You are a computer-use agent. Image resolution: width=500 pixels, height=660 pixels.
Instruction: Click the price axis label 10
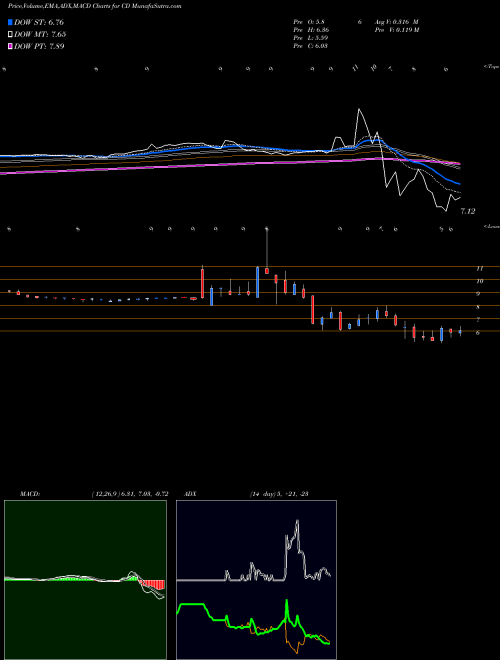(x=479, y=281)
